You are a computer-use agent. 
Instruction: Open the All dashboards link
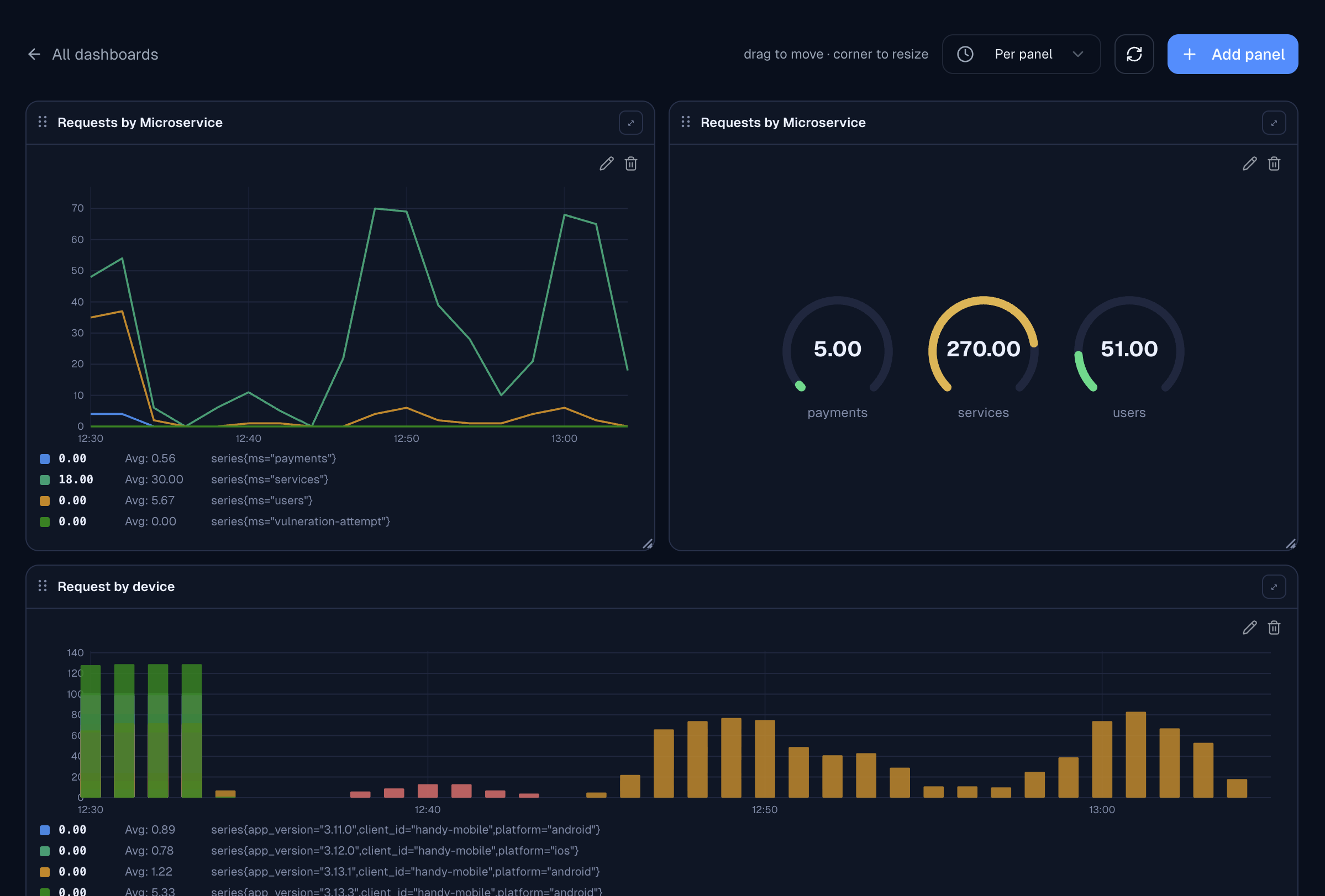click(105, 54)
